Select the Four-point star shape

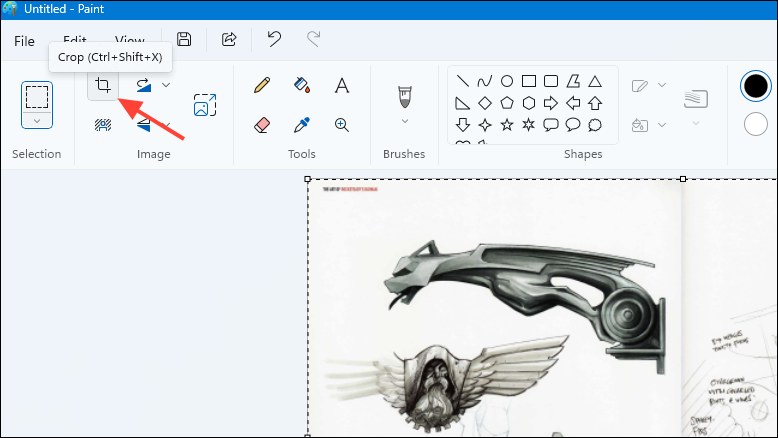[485, 125]
